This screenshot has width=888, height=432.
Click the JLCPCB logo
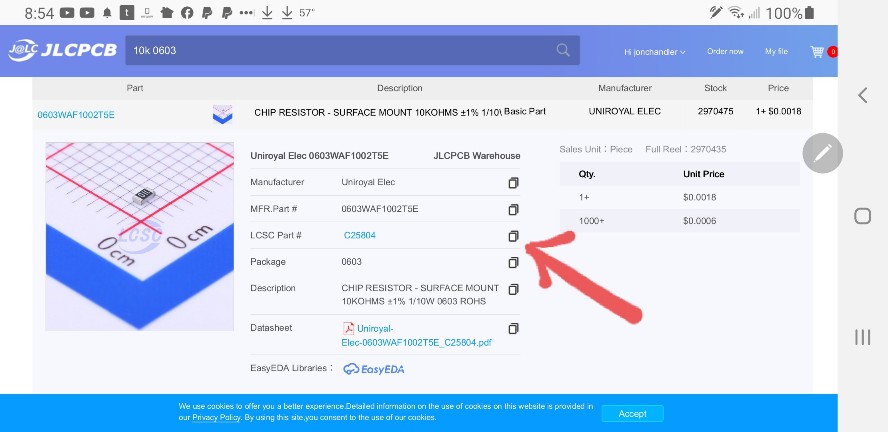pyautogui.click(x=62, y=50)
